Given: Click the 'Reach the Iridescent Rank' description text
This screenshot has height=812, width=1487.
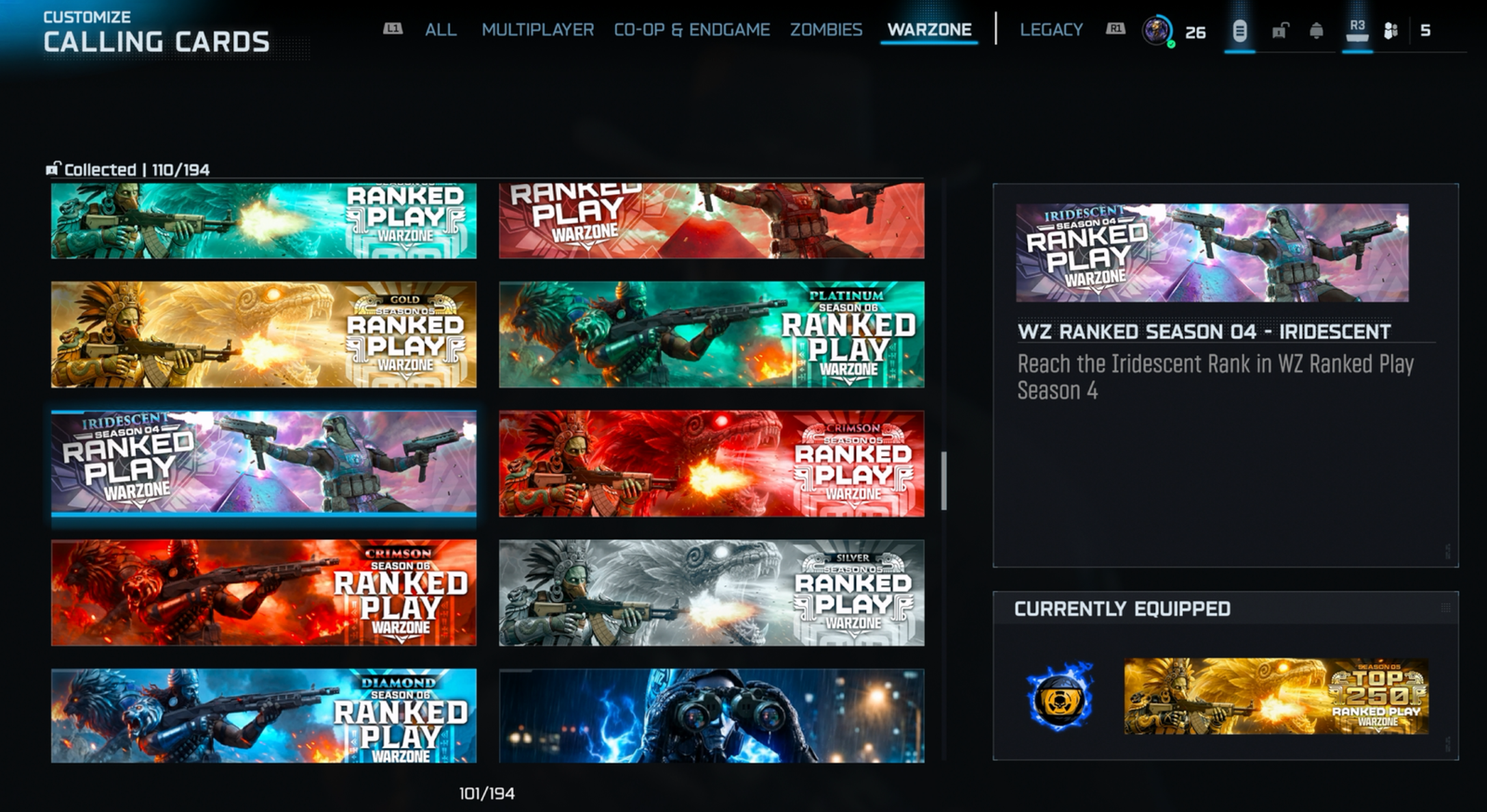Looking at the screenshot, I should tap(1216, 376).
